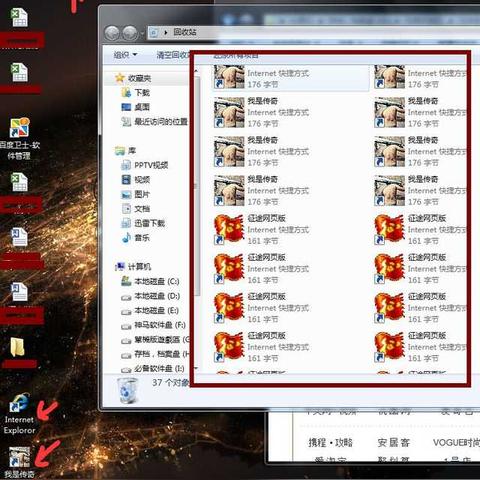Open VOGUE时尚 link in browser window

tap(456, 443)
